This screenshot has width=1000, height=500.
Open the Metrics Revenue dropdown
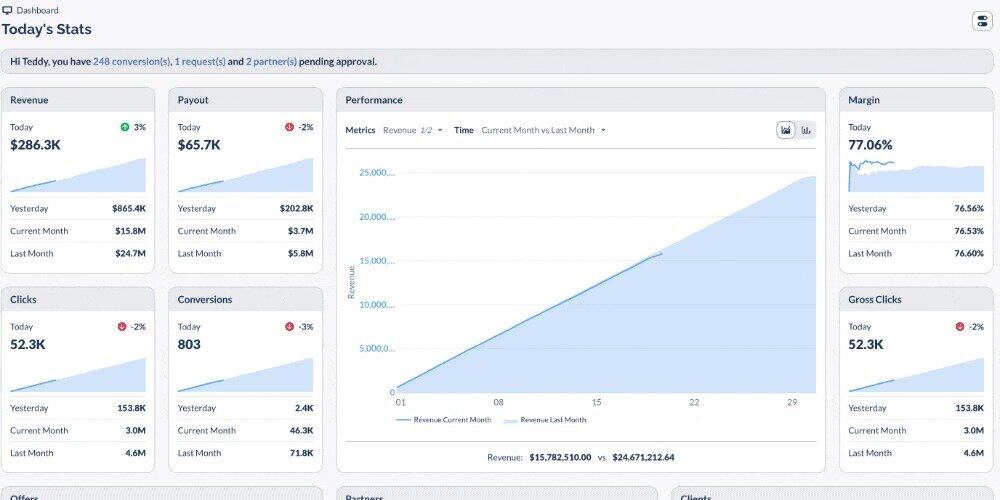[412, 130]
